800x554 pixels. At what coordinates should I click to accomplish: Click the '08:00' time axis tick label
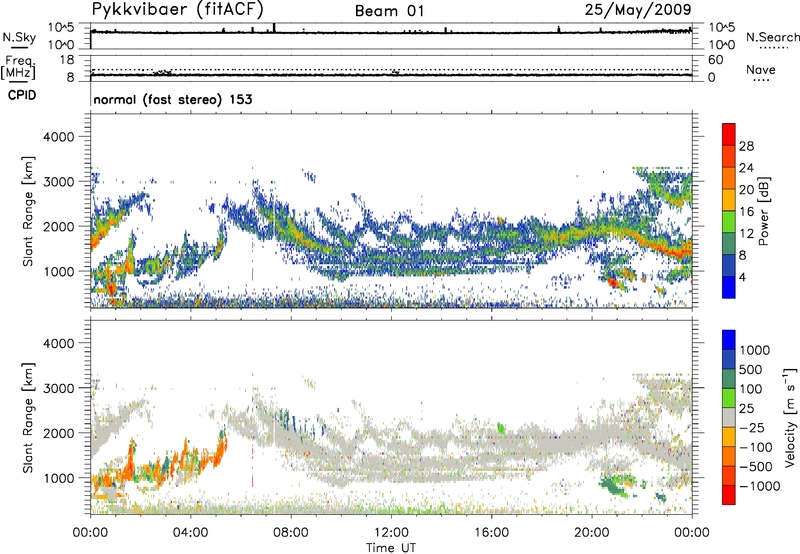click(291, 533)
